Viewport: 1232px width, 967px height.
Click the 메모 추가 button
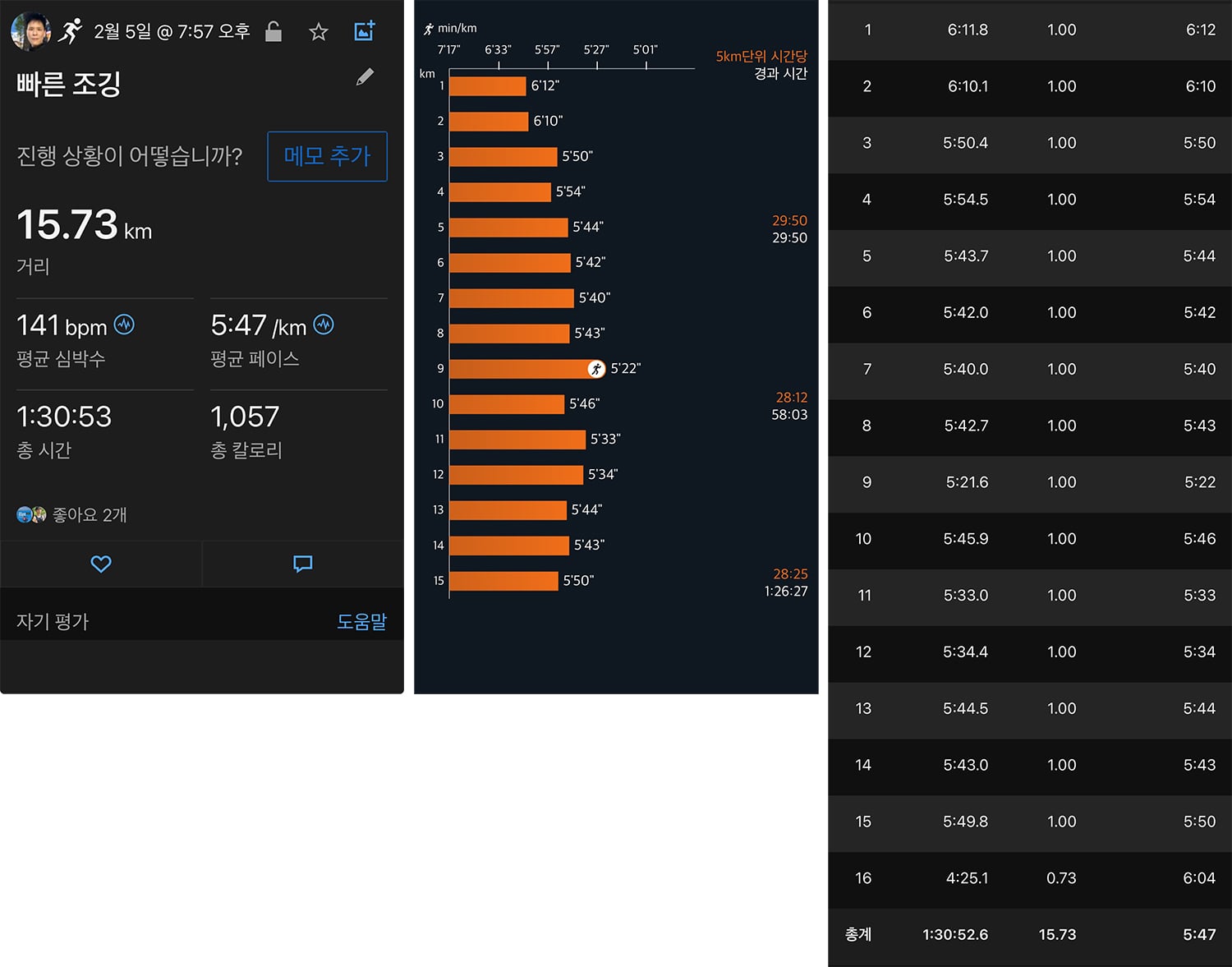[327, 156]
